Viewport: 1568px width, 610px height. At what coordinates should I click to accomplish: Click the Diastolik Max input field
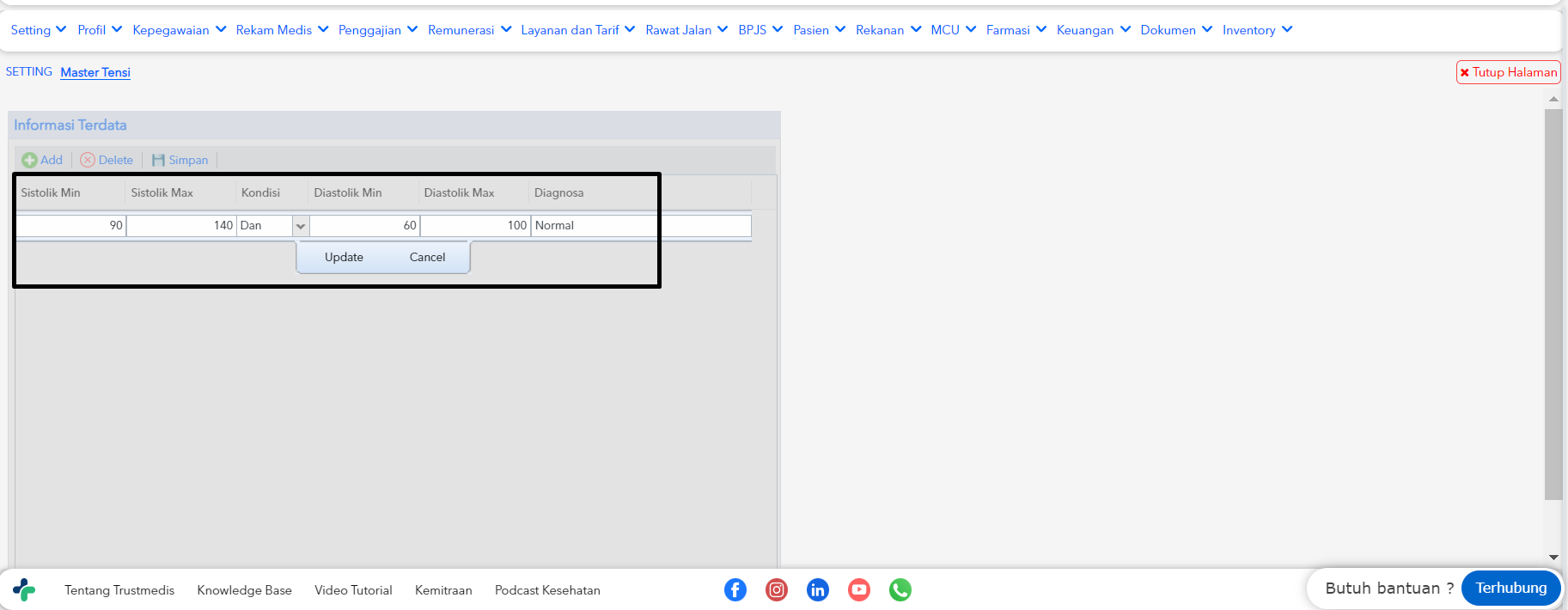point(475,225)
